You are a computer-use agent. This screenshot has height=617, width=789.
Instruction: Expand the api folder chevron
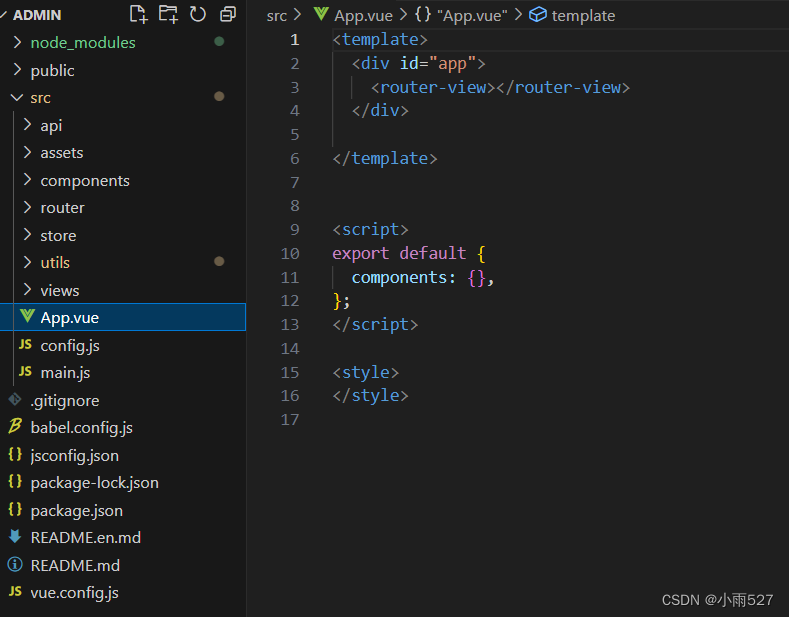click(x=27, y=125)
